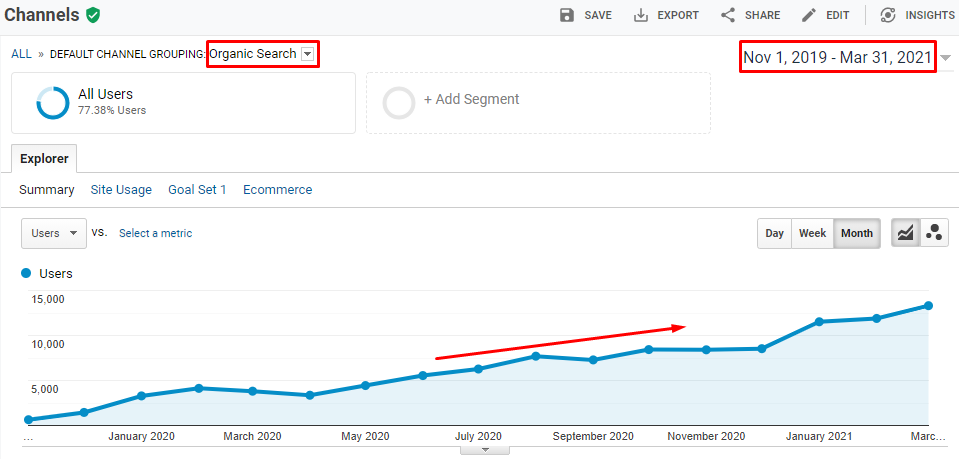This screenshot has width=959, height=459.
Task: Switch to Site Usage tab
Action: coord(121,190)
